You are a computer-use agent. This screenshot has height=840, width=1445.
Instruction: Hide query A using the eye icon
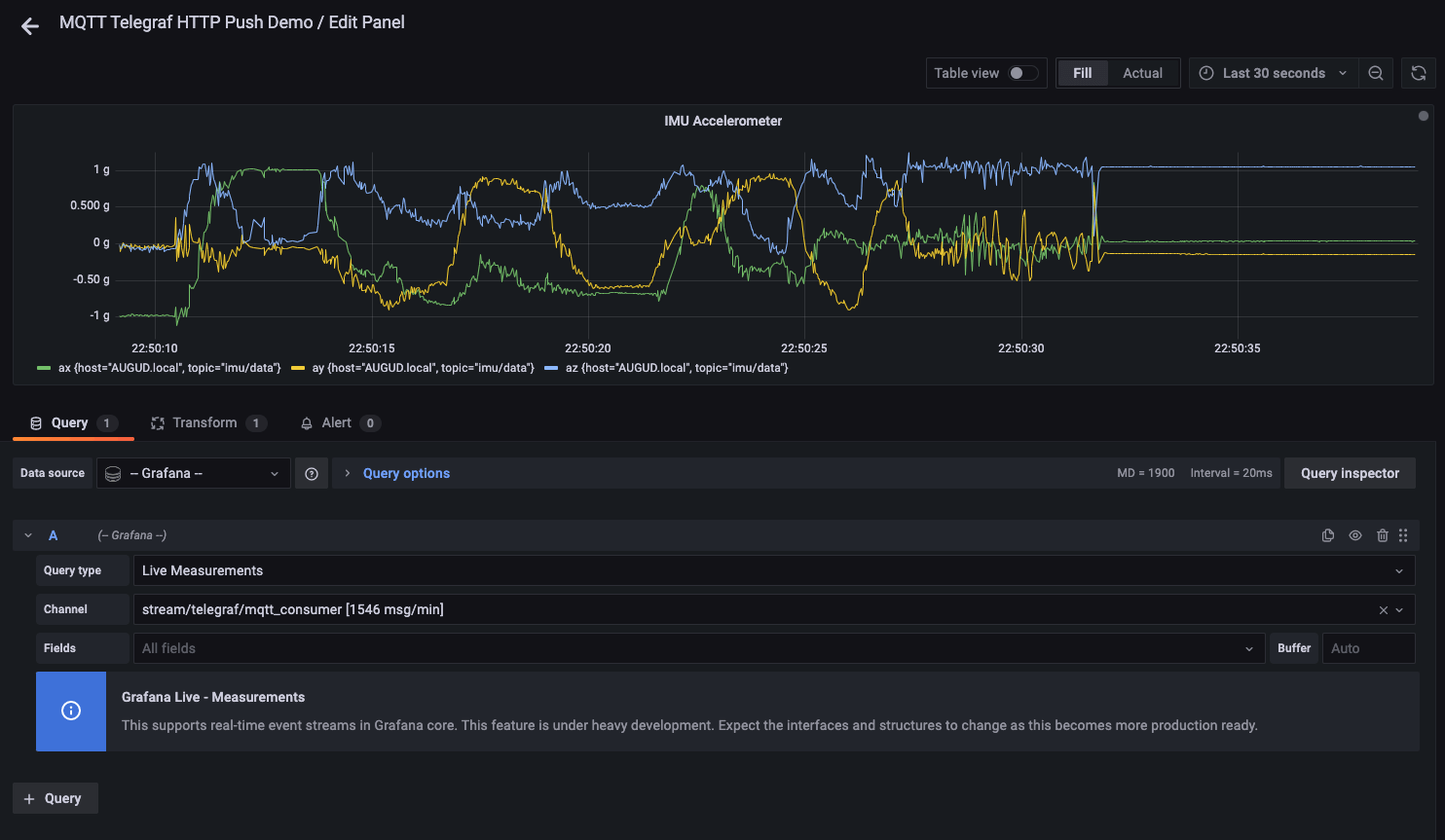1355,535
